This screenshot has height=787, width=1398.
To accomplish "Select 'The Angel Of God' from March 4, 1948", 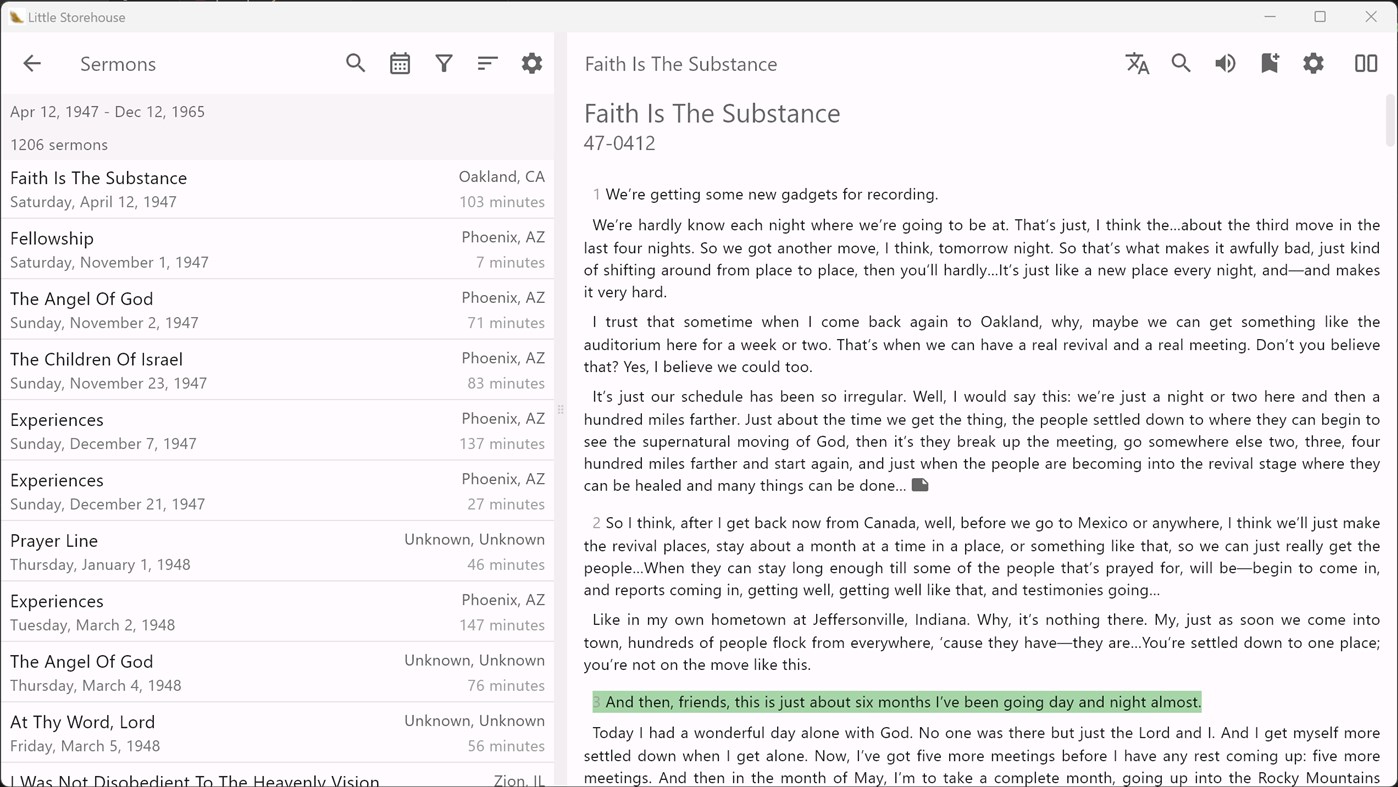I will coord(277,673).
